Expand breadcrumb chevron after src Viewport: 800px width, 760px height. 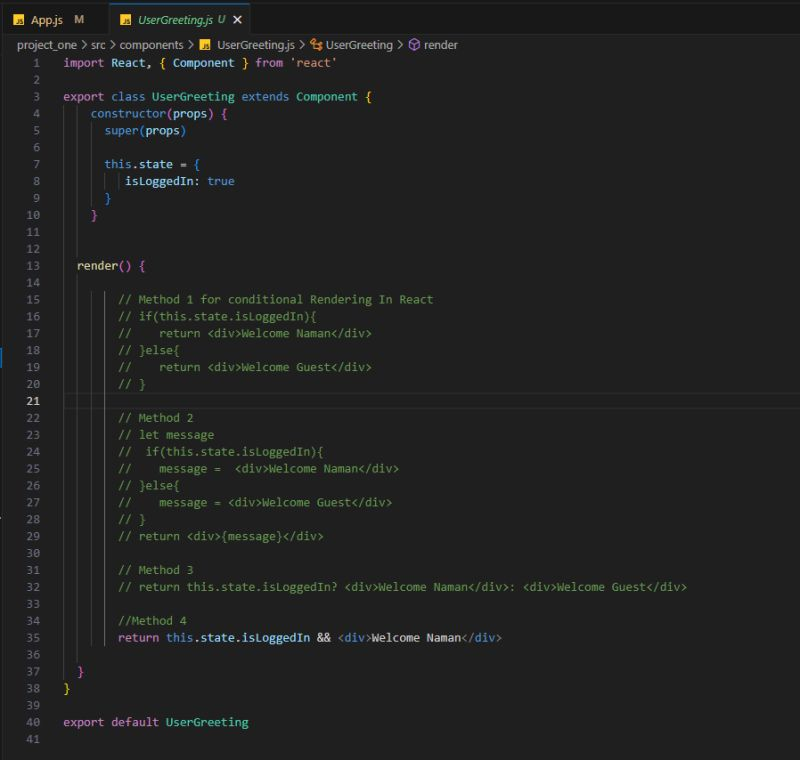(x=113, y=45)
